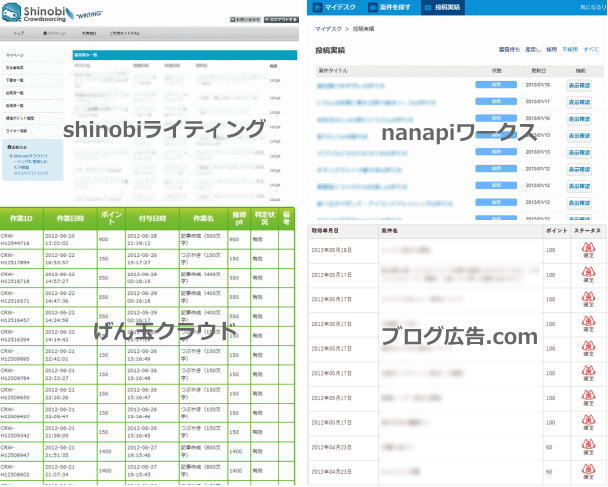Screen dimensions: 608x487
Task: Click the house icon in Shinobi's マイページ nav item
Action: point(45,34)
